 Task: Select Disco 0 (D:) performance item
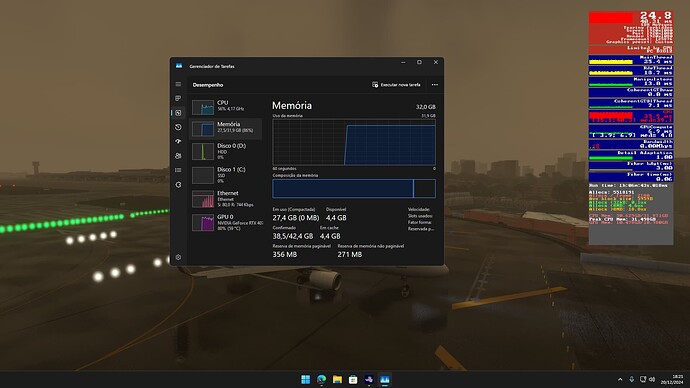point(226,151)
